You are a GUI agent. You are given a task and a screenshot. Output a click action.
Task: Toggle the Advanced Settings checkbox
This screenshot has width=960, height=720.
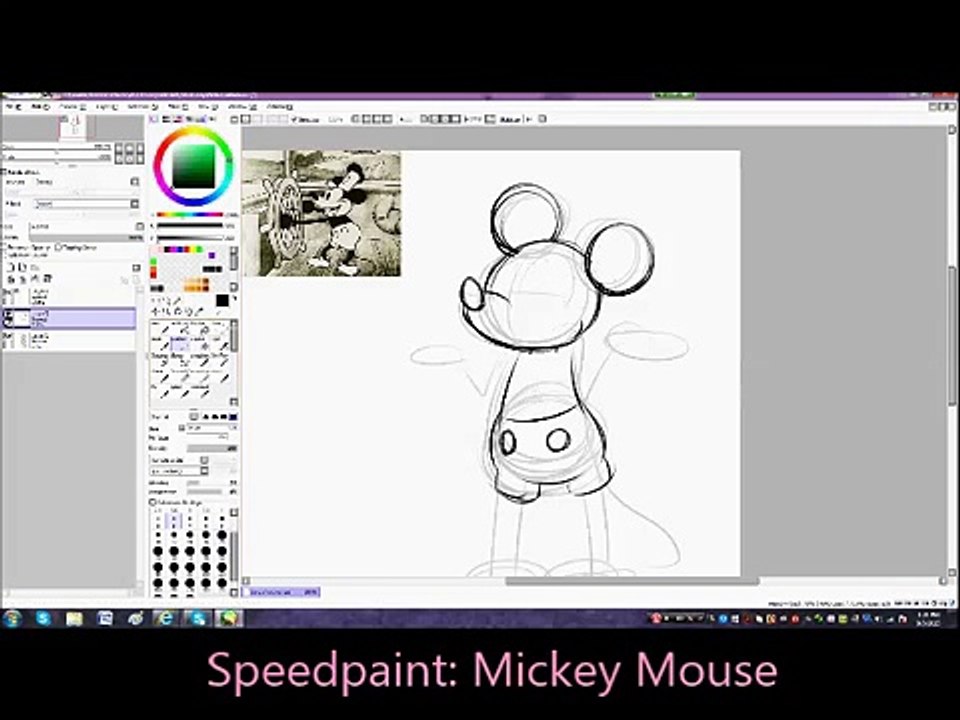tap(153, 502)
